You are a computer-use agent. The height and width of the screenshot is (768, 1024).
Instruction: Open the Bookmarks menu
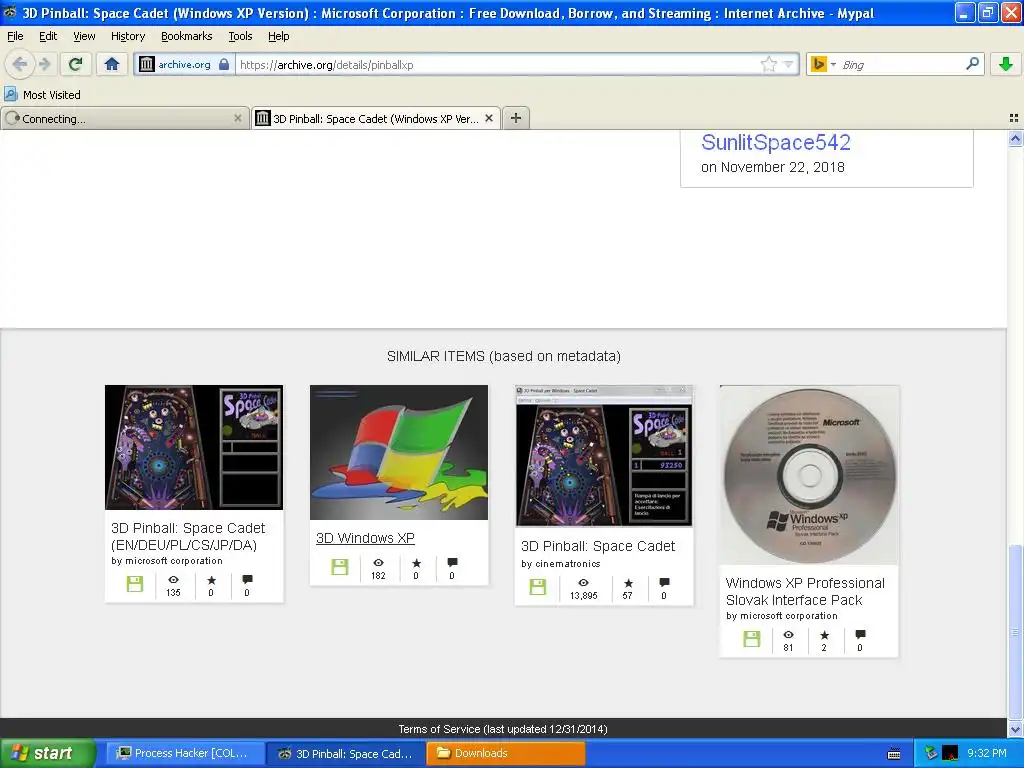(186, 36)
